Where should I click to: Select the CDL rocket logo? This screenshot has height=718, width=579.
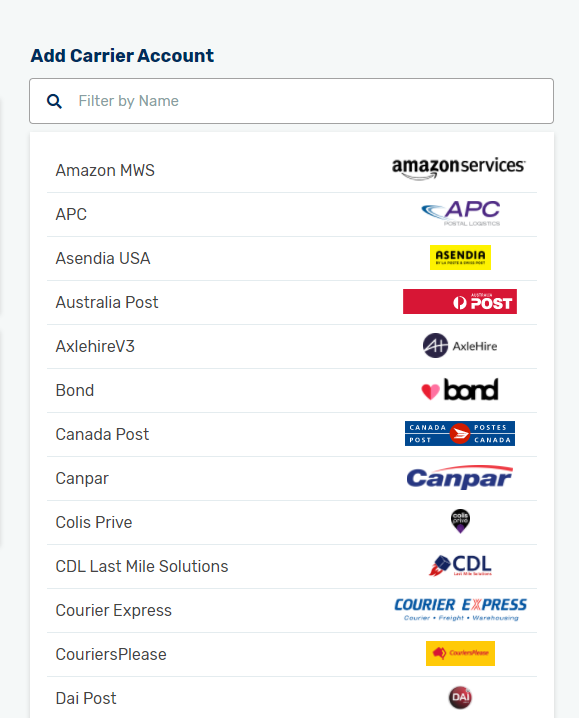coord(460,566)
